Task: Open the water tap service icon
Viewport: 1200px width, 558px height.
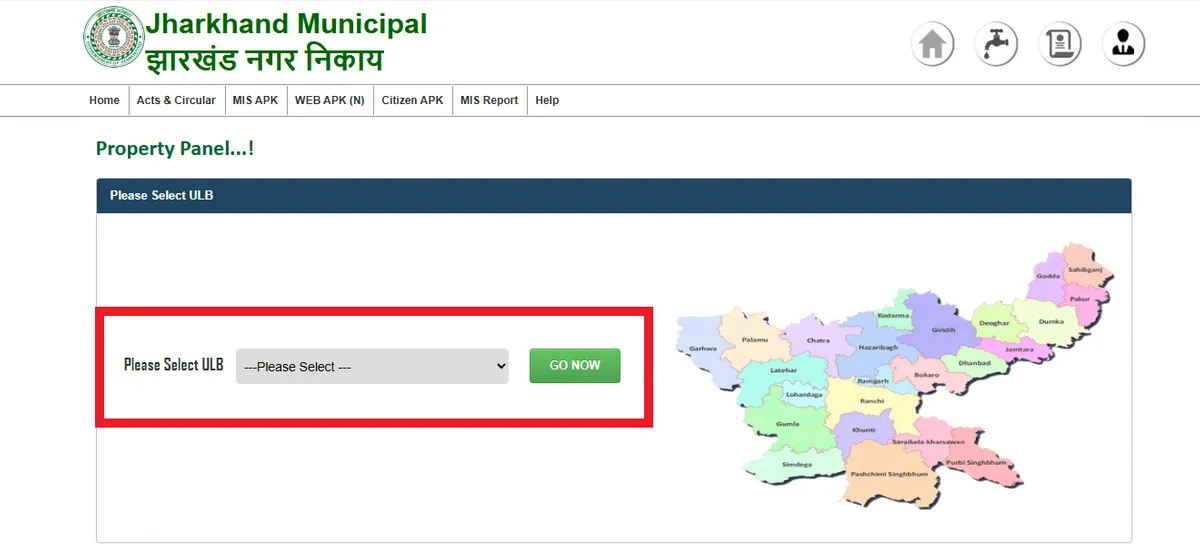Action: pyautogui.click(x=996, y=45)
